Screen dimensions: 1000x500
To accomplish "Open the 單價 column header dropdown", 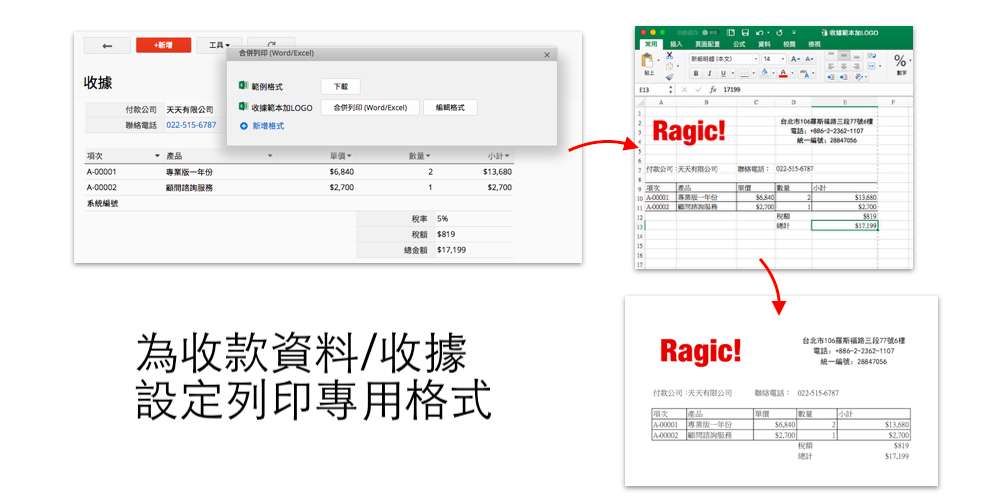I will click(349, 156).
